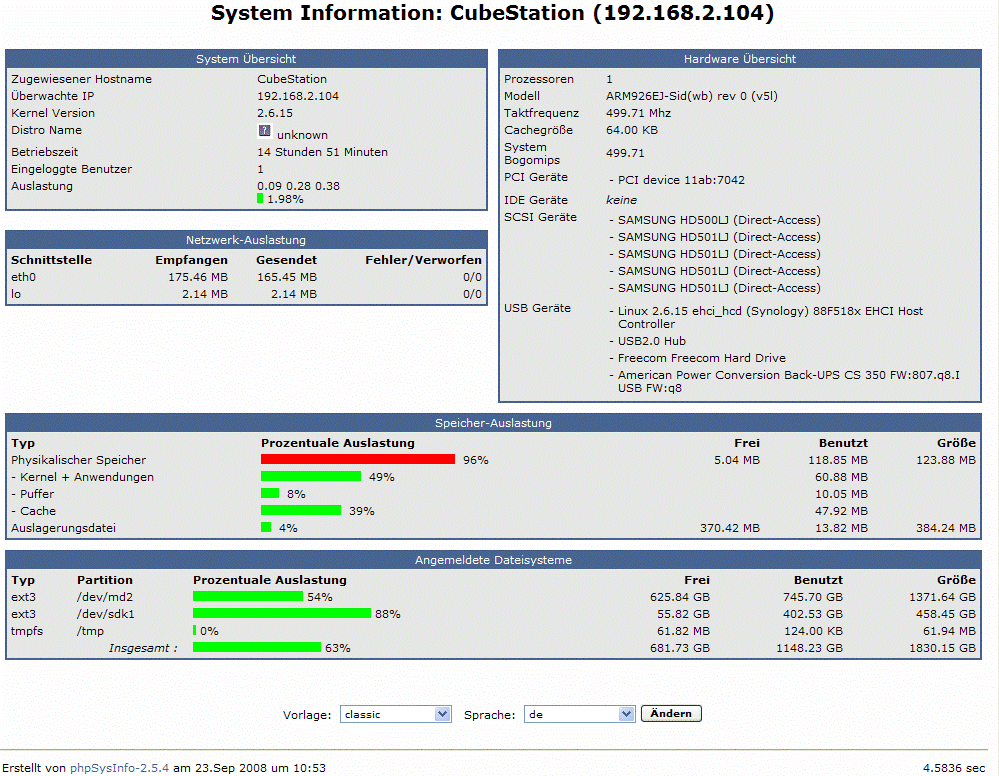The image size is (999, 776).
Task: Click the red Physikalischer Speicher usage bar
Action: point(357,460)
